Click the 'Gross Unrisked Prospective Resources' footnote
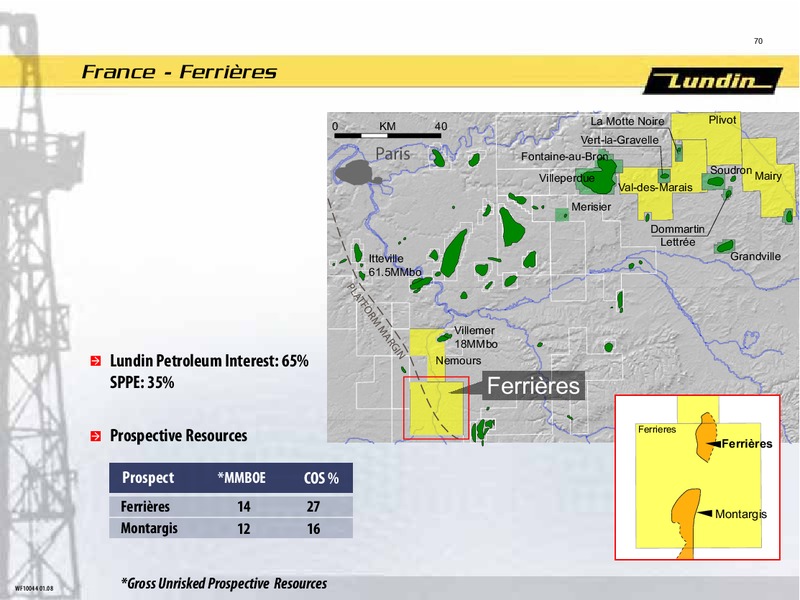Screen dimensions: 800x600 point(224,583)
